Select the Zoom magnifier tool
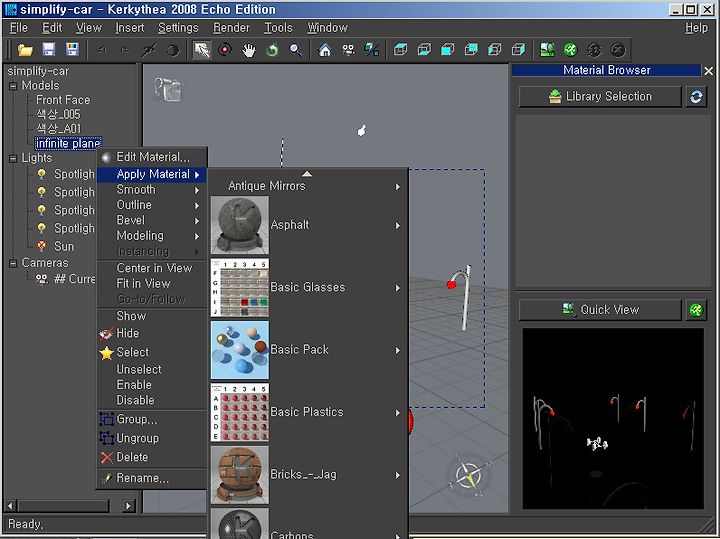 (295, 50)
